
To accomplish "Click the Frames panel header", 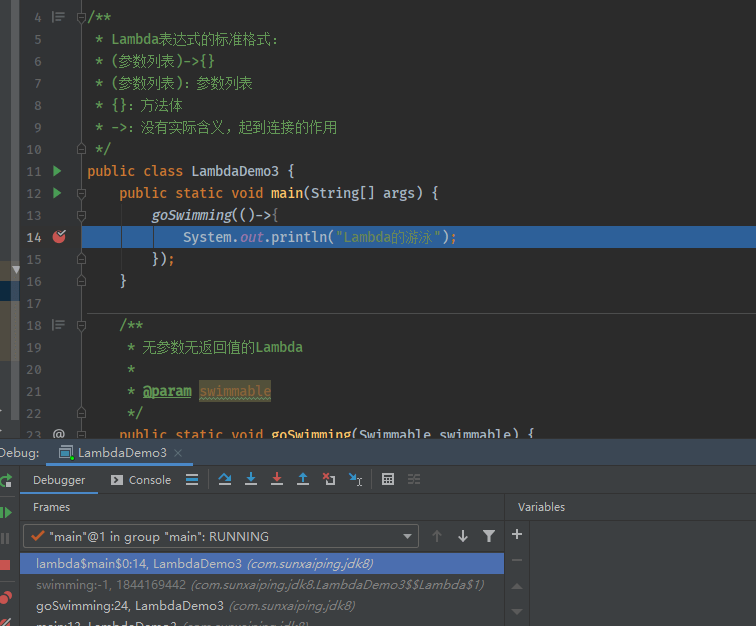I will coord(52,507).
